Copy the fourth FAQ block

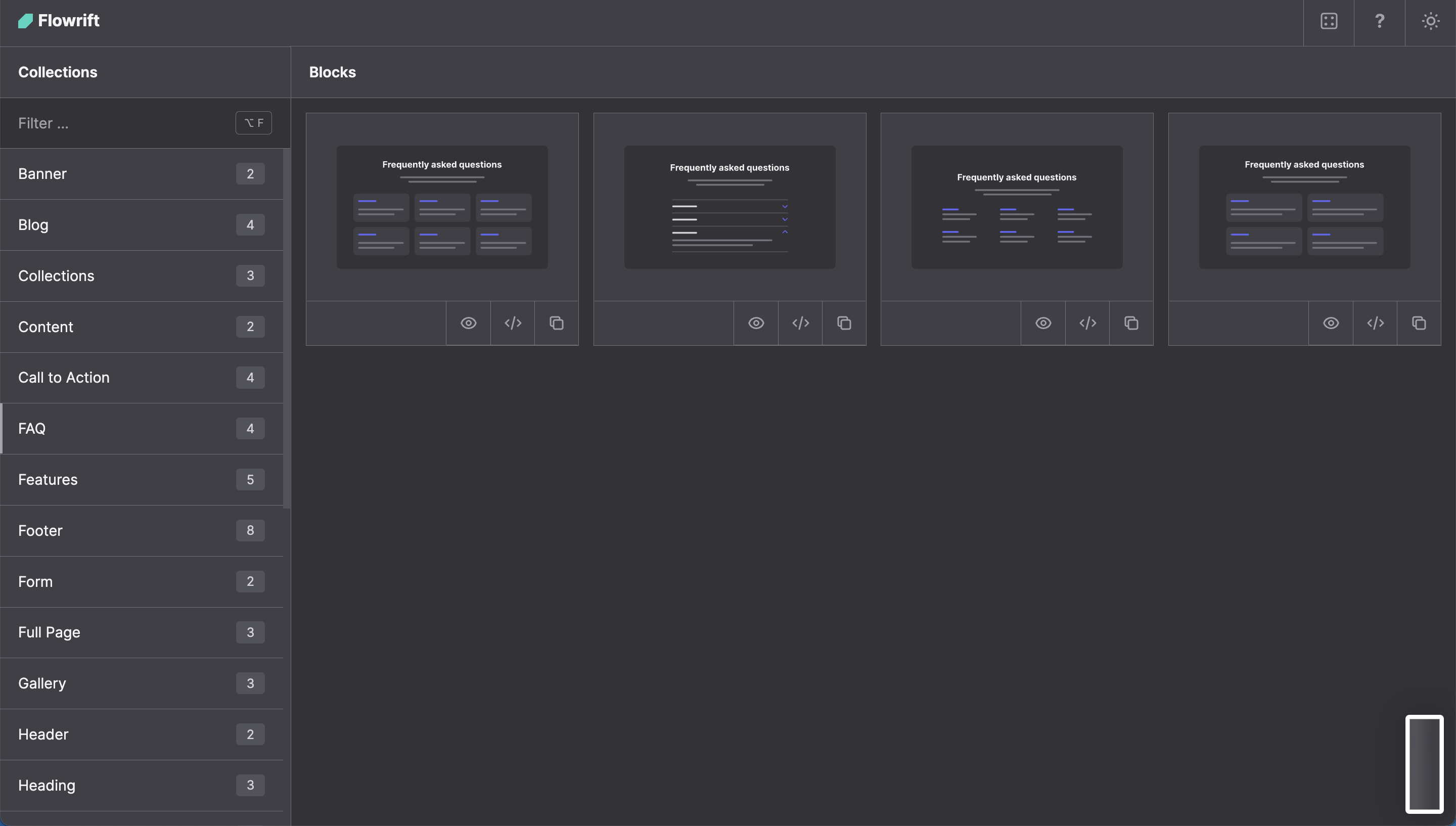coord(1419,324)
